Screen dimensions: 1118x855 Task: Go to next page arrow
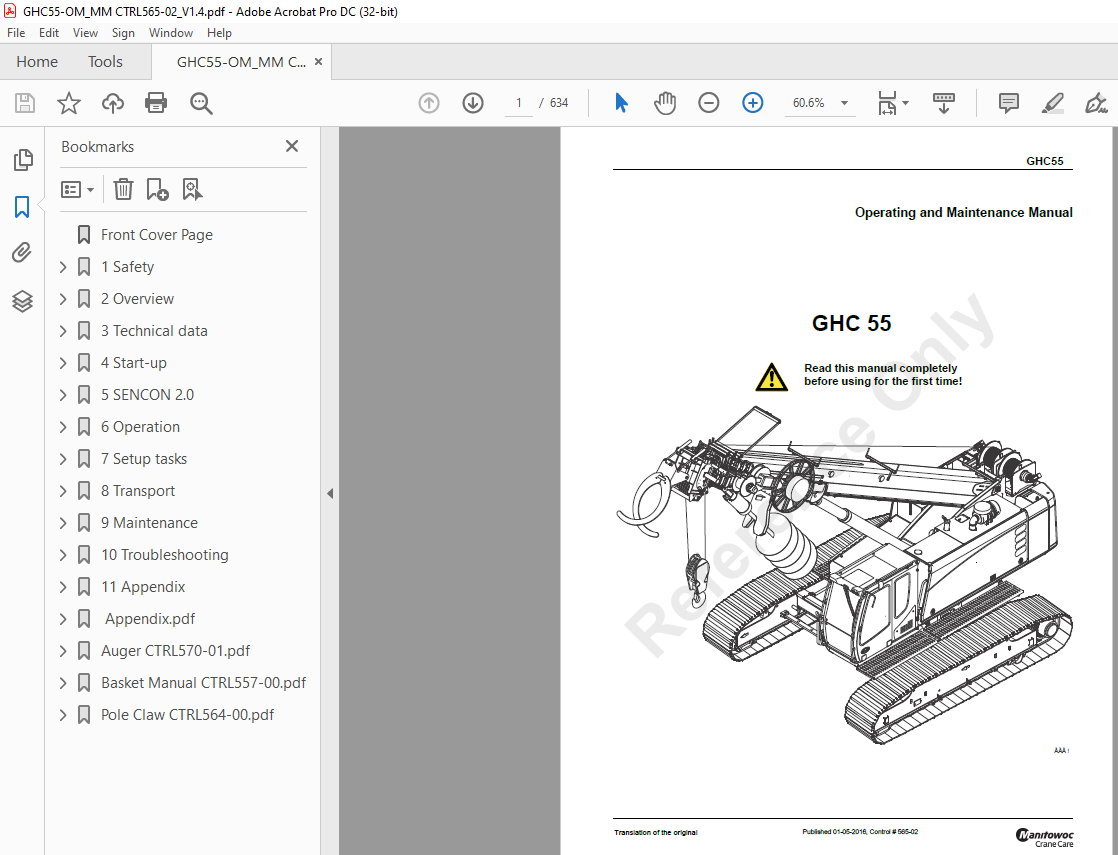point(473,103)
